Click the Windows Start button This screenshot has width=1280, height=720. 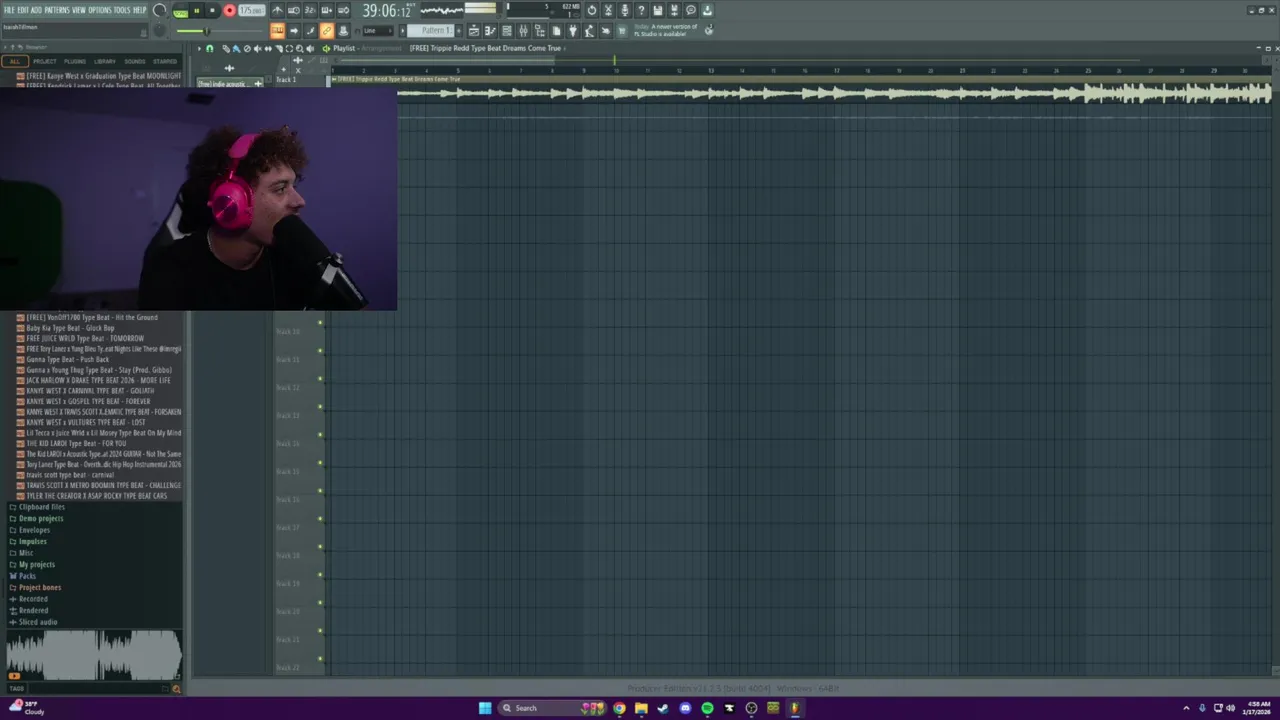pos(485,708)
